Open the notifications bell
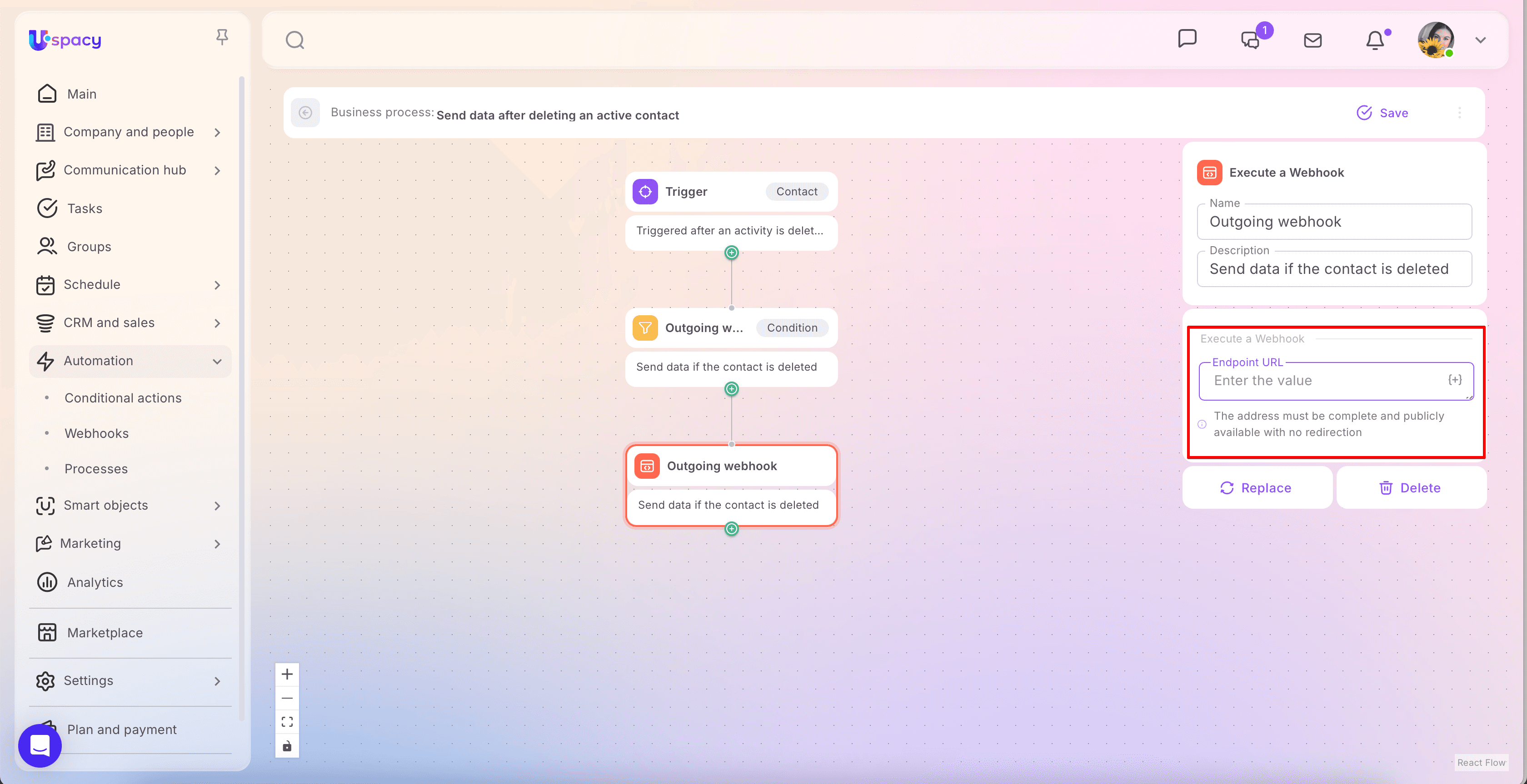1527x784 pixels. [x=1375, y=40]
